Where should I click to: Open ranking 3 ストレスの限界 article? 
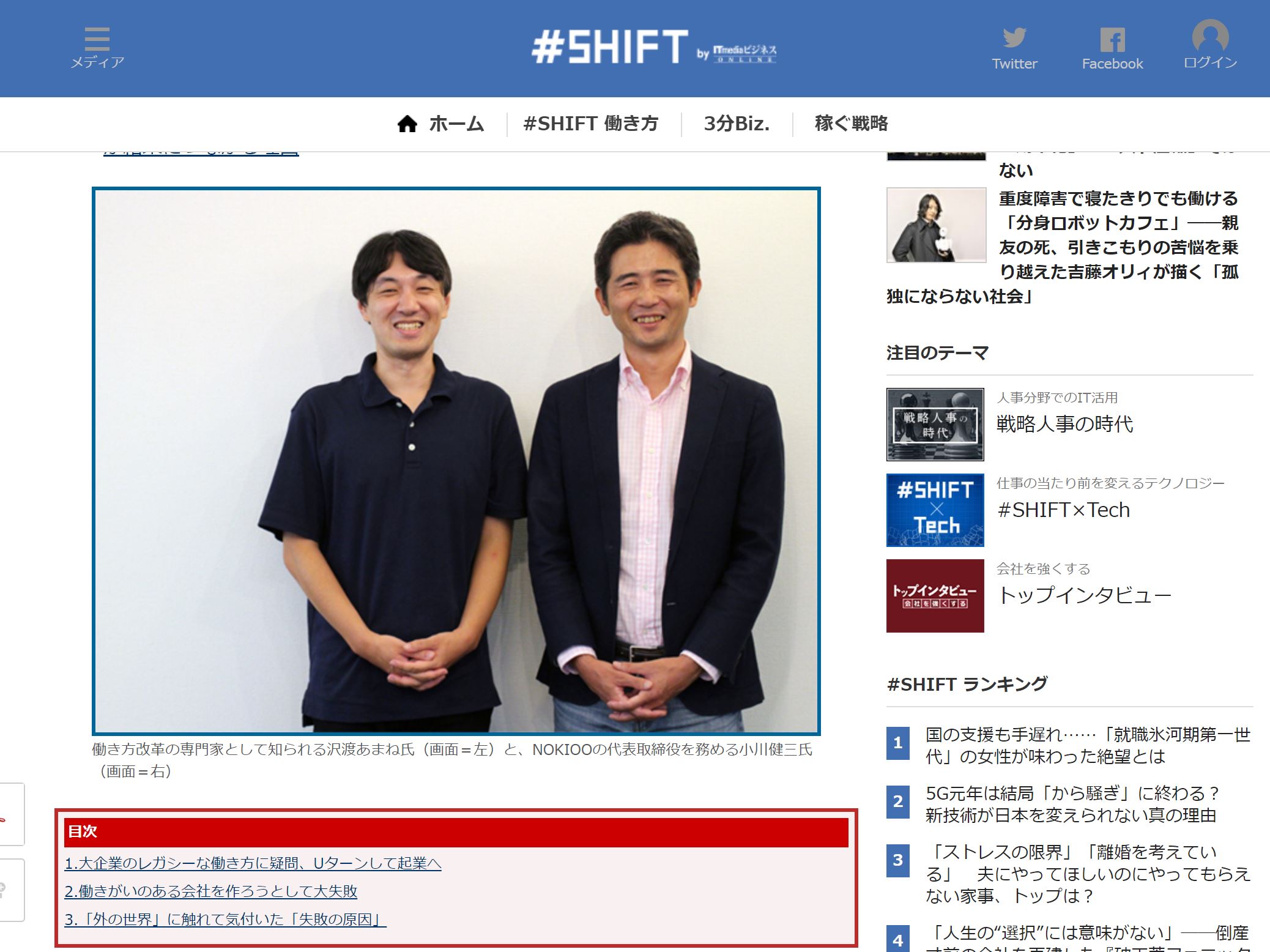1088,874
